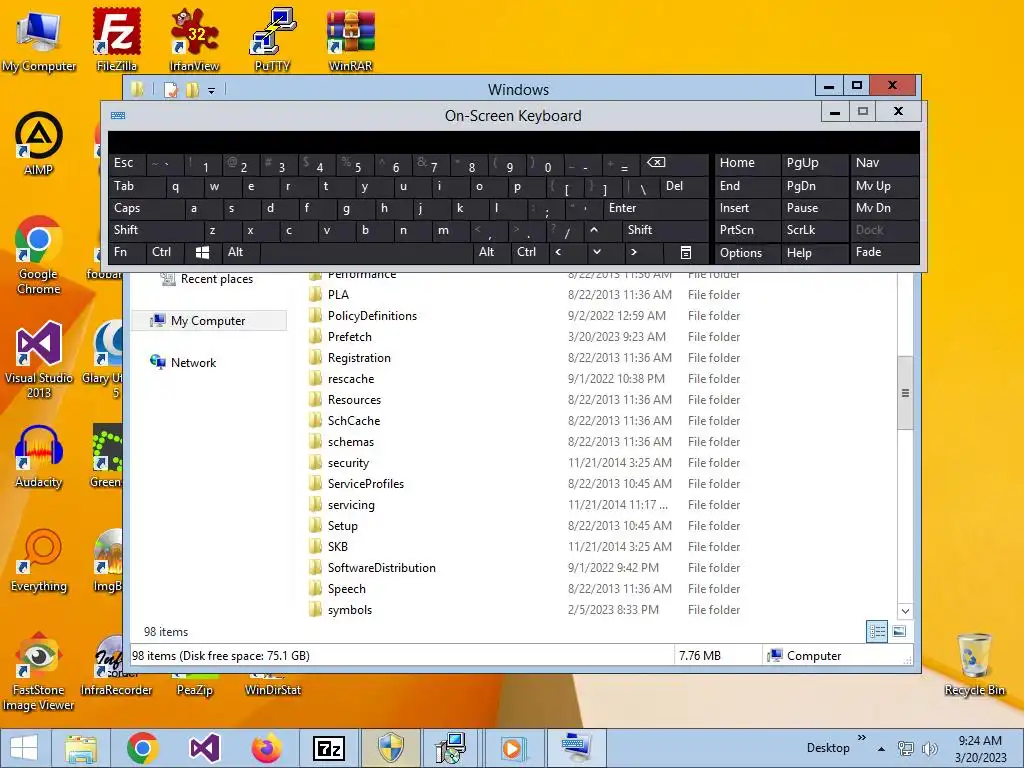
Task: Click the Explorer vertical scrollbar thumb
Action: tap(905, 392)
